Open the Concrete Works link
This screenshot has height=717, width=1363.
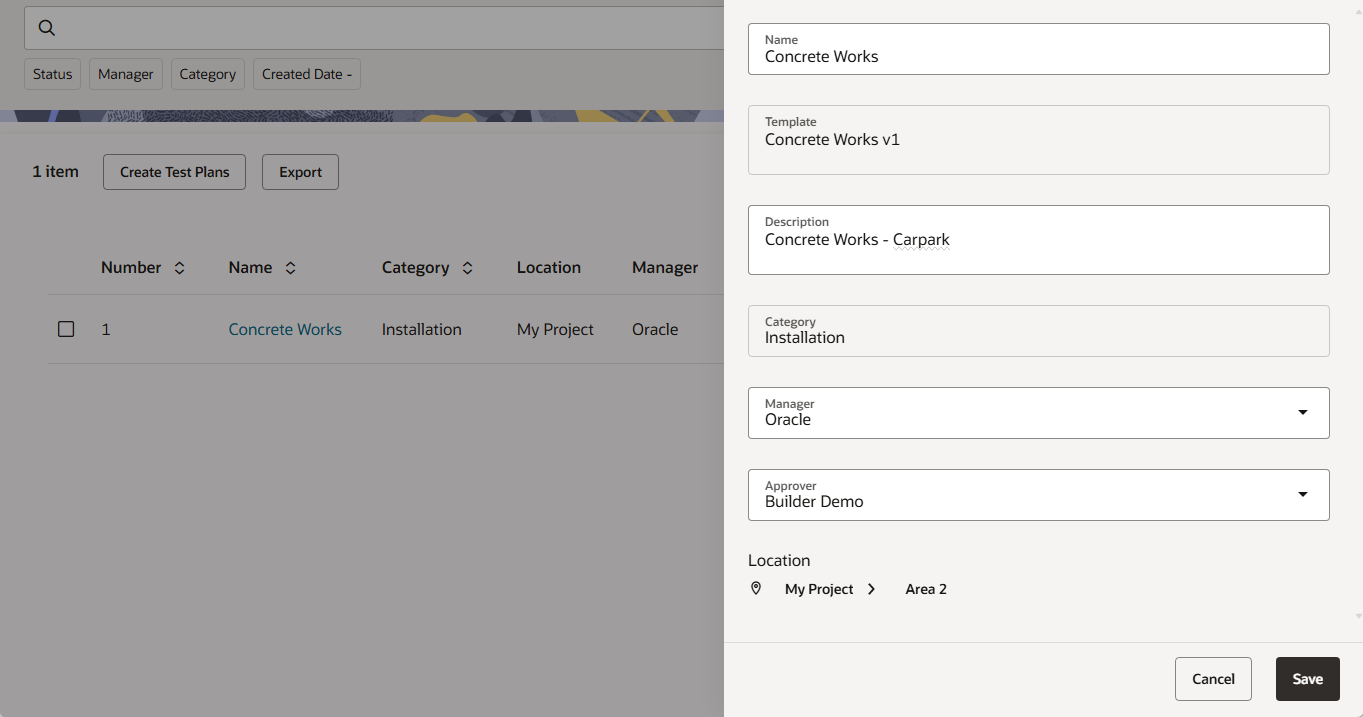click(285, 329)
